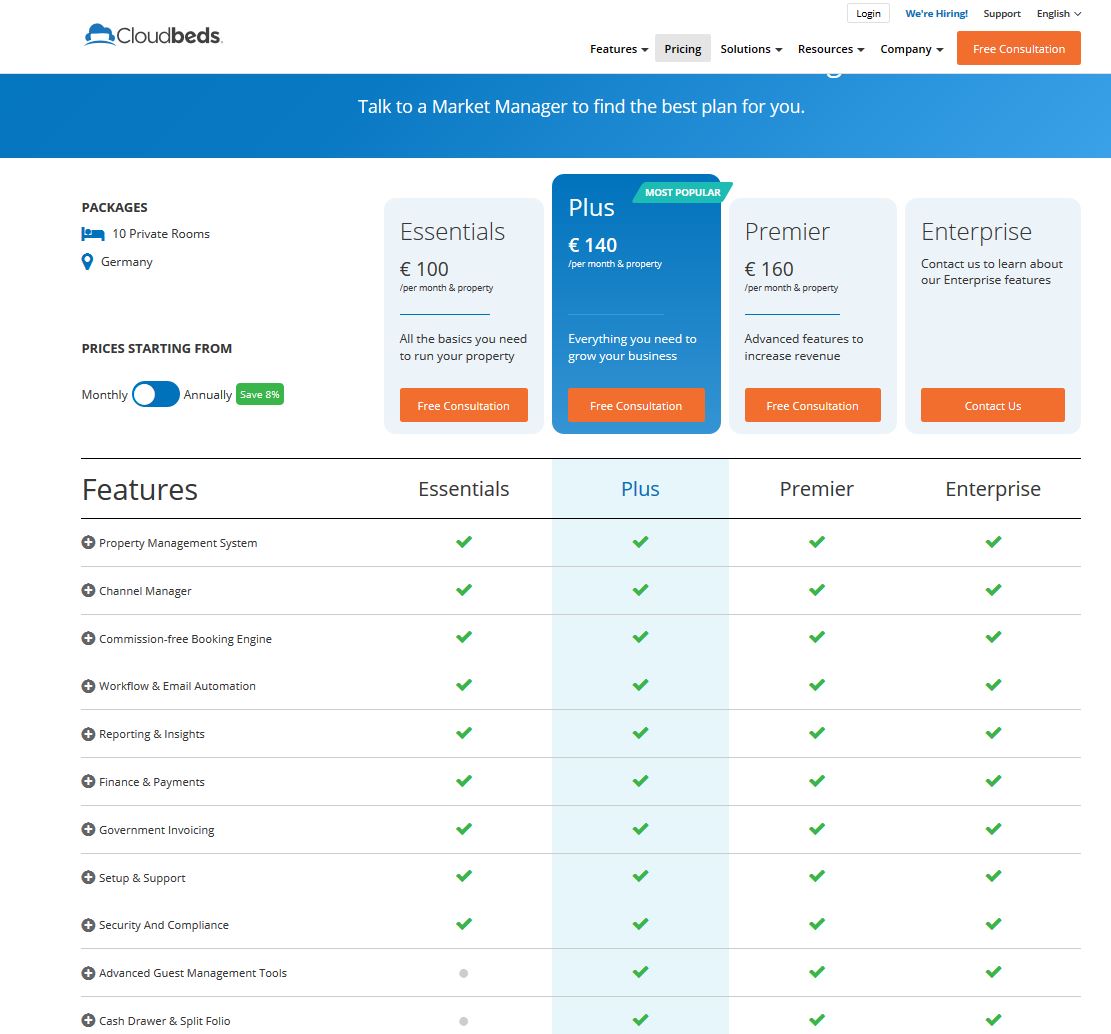Open the Features dropdown menu

click(x=618, y=49)
